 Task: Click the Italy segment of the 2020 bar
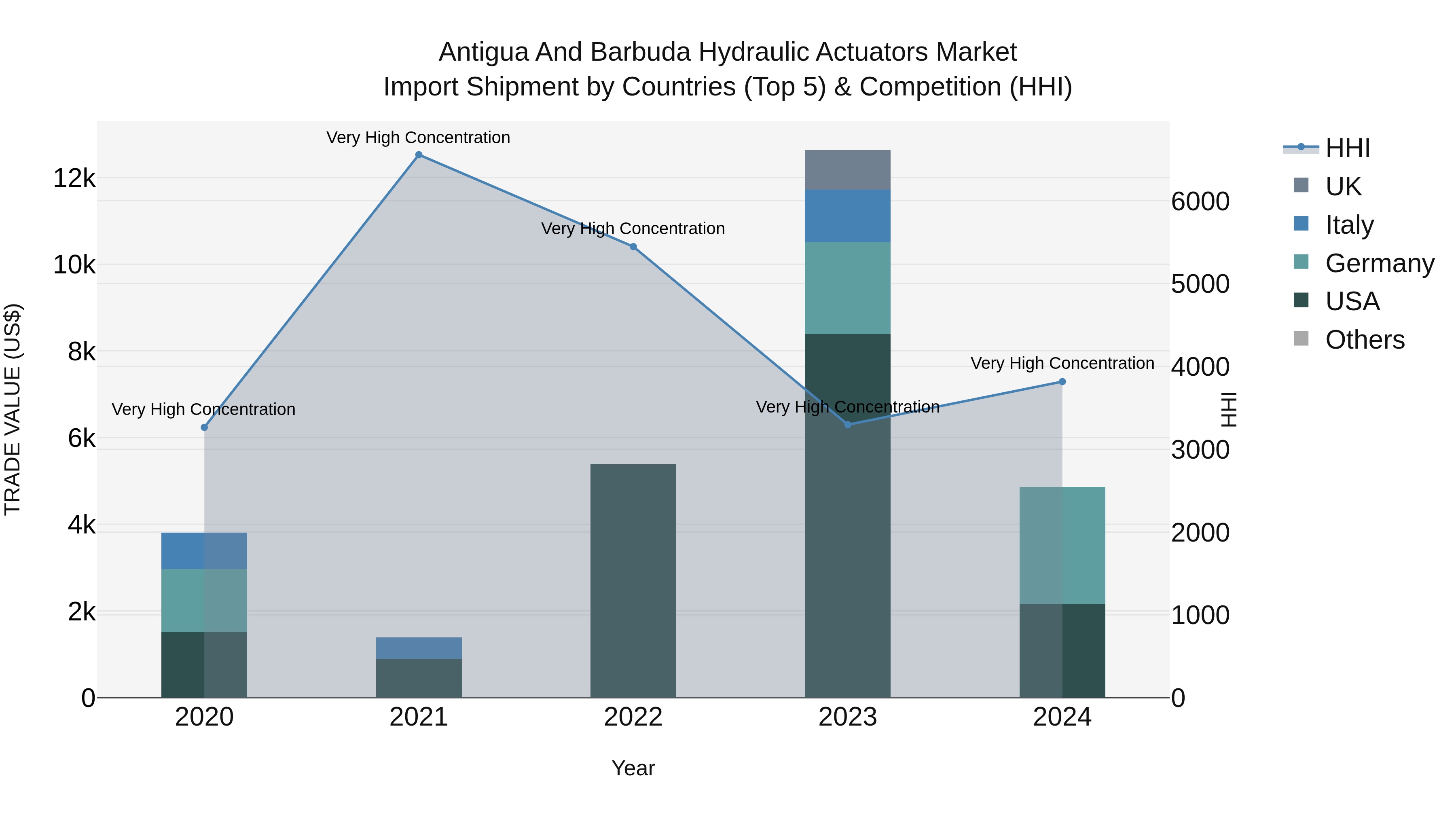205,551
